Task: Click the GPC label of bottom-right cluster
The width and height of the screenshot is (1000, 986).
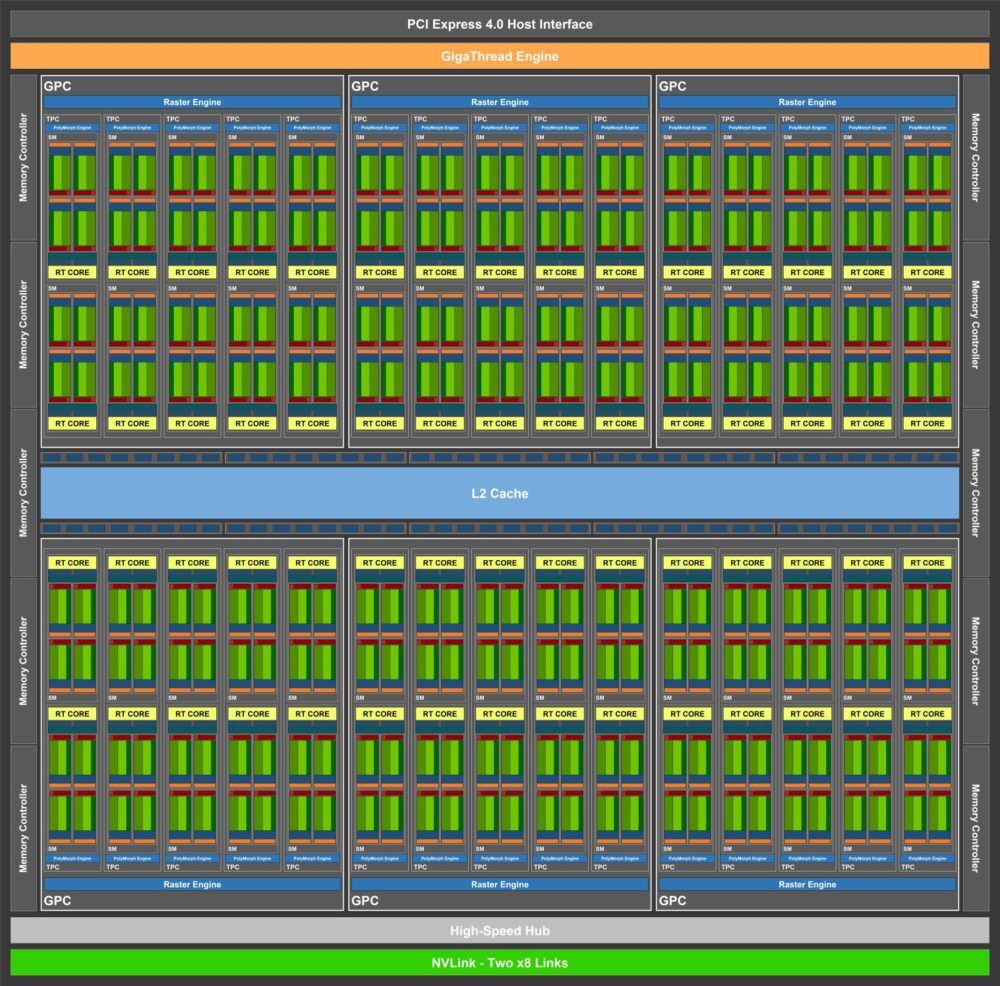Action: (673, 901)
